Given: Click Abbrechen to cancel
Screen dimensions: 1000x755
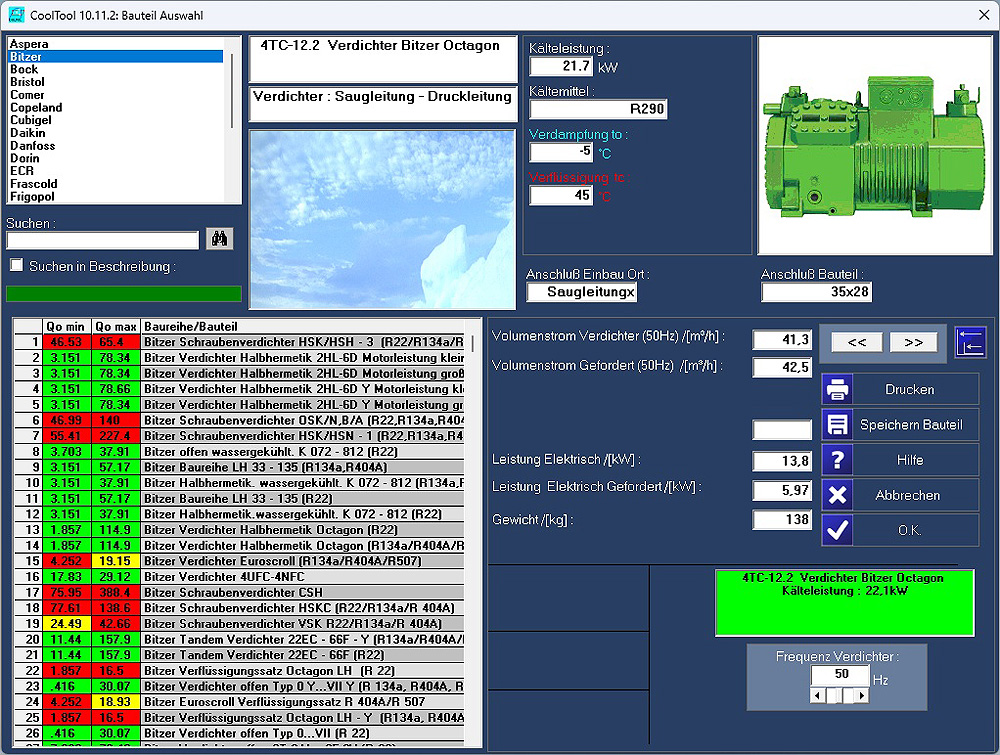Looking at the screenshot, I should point(901,495).
